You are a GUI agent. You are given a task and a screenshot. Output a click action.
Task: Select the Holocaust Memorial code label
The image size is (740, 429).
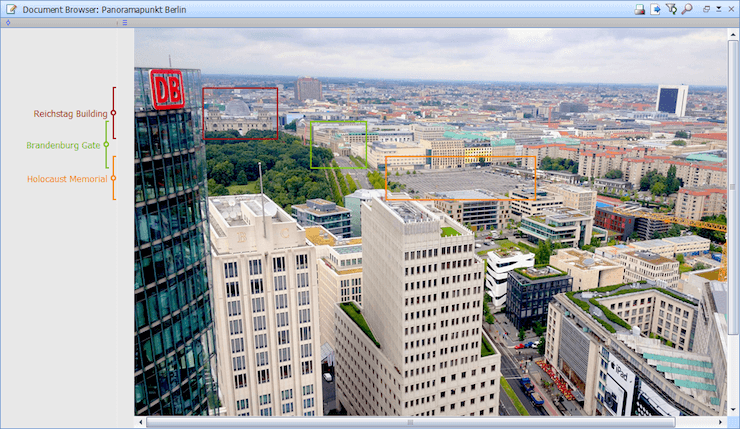(x=67, y=179)
